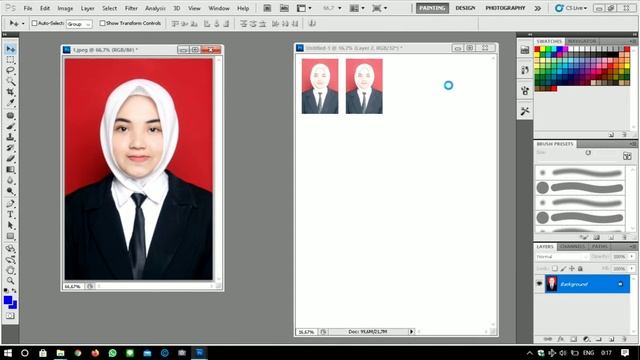Select the Horizontal Type tool
The width and height of the screenshot is (640, 360).
pos(10,214)
